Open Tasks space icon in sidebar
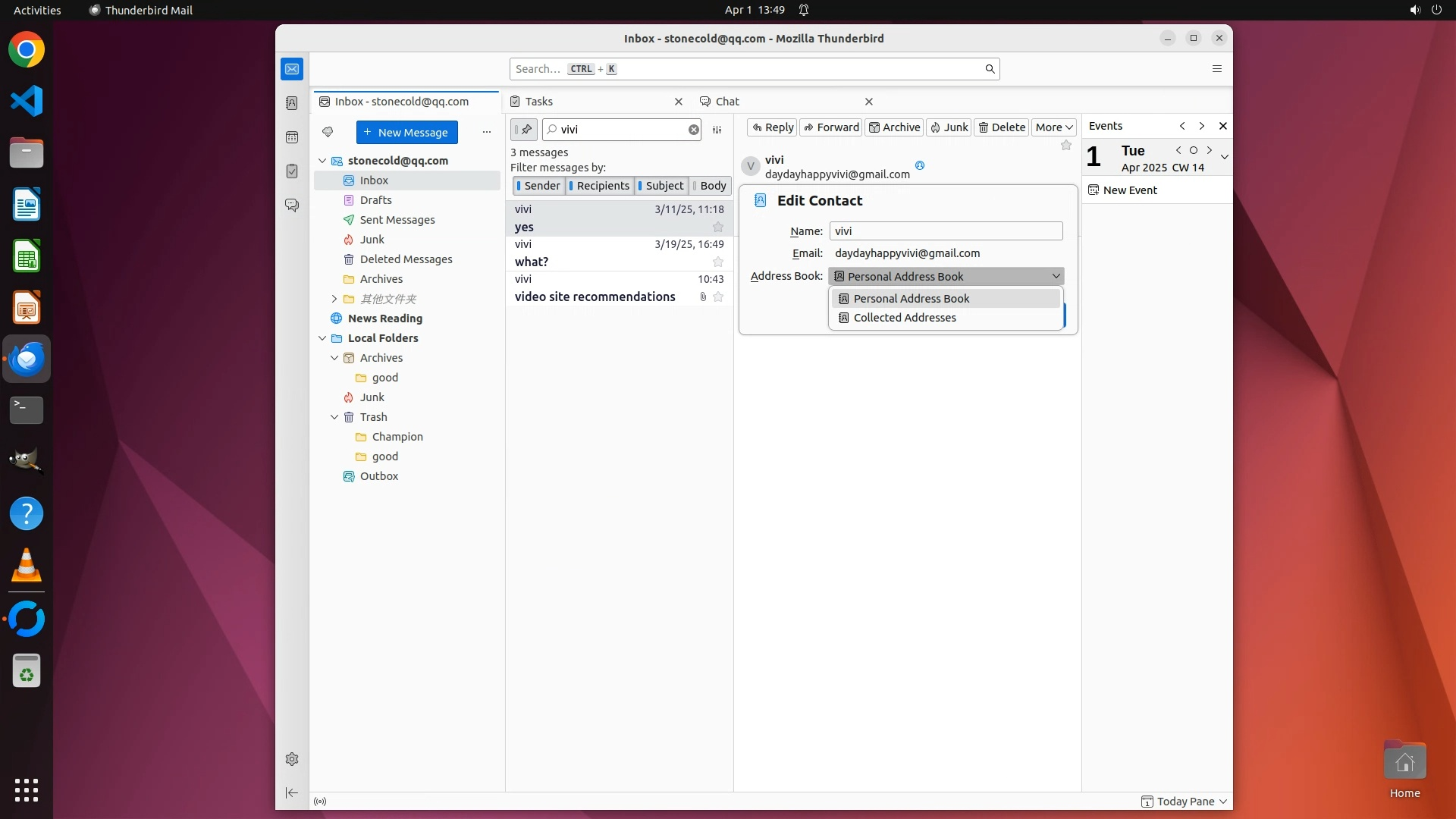This screenshot has height=819, width=1456. click(292, 171)
